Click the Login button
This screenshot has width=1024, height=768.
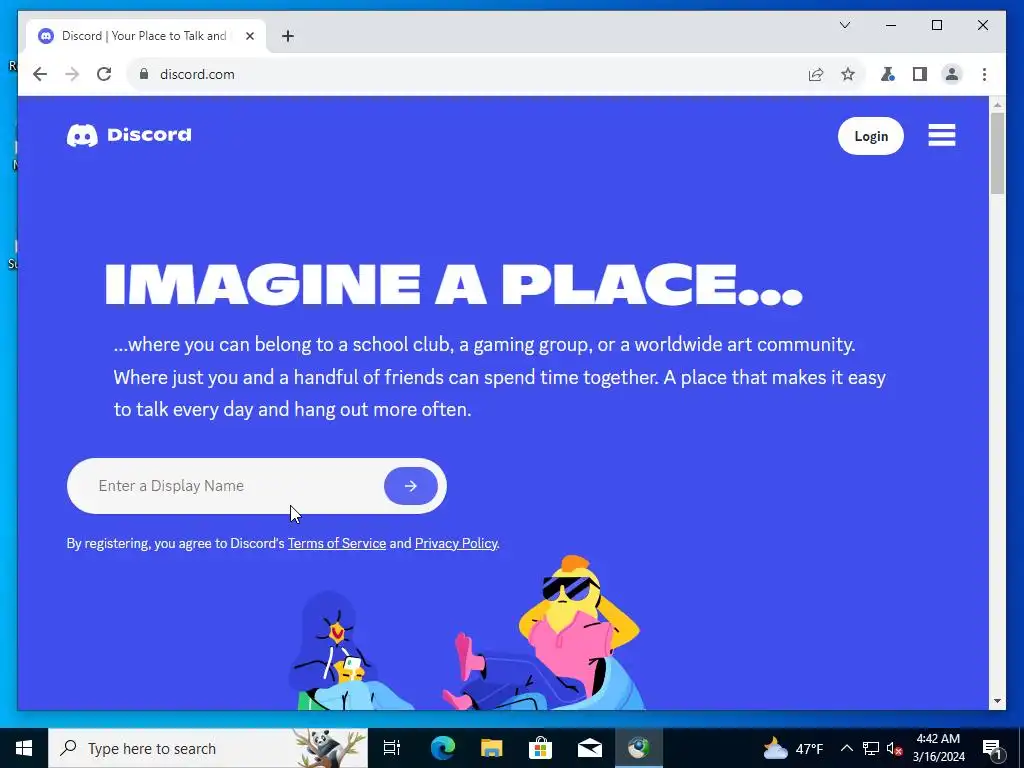point(871,136)
